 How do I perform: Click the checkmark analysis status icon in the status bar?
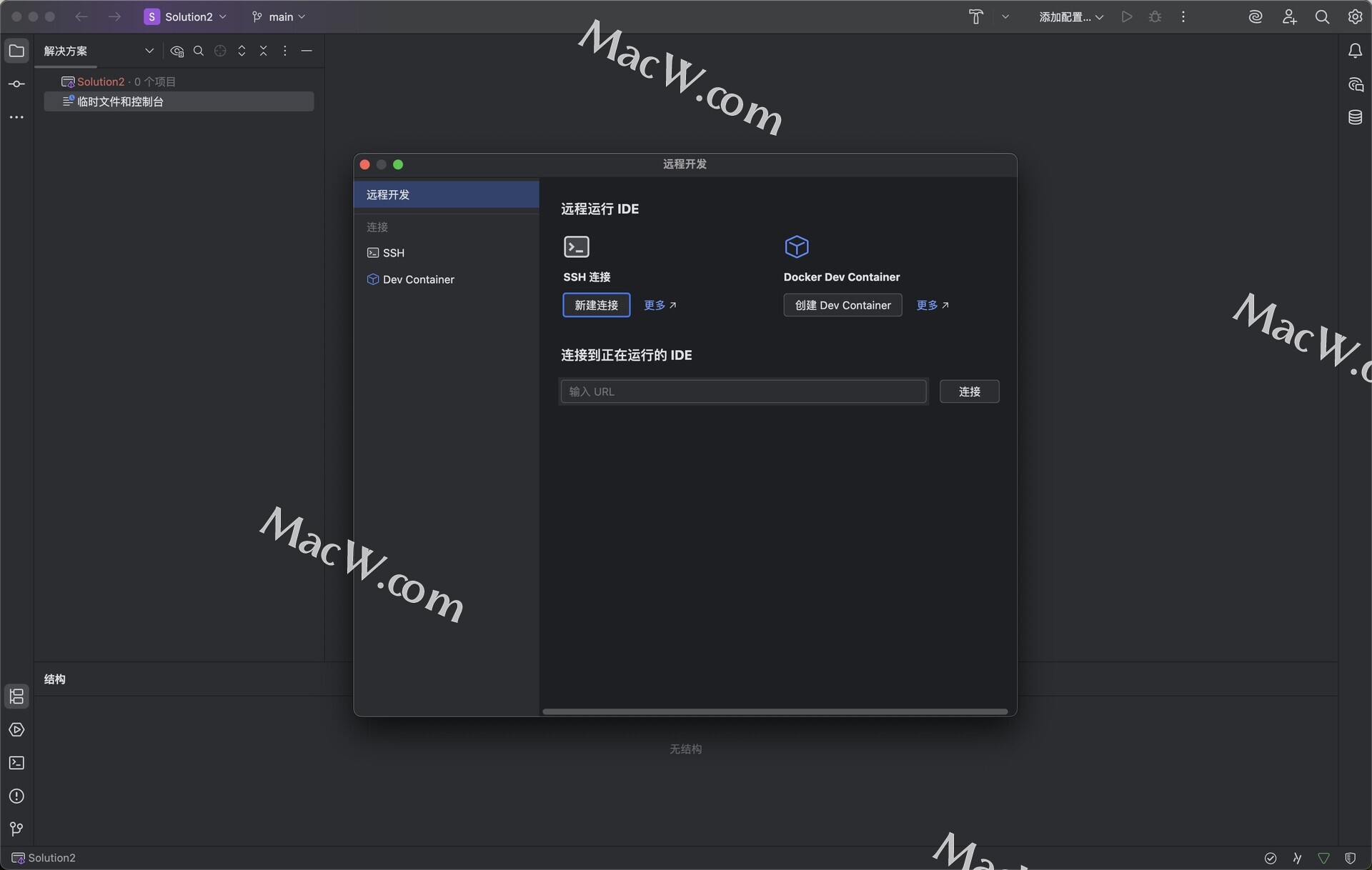pos(1270,858)
